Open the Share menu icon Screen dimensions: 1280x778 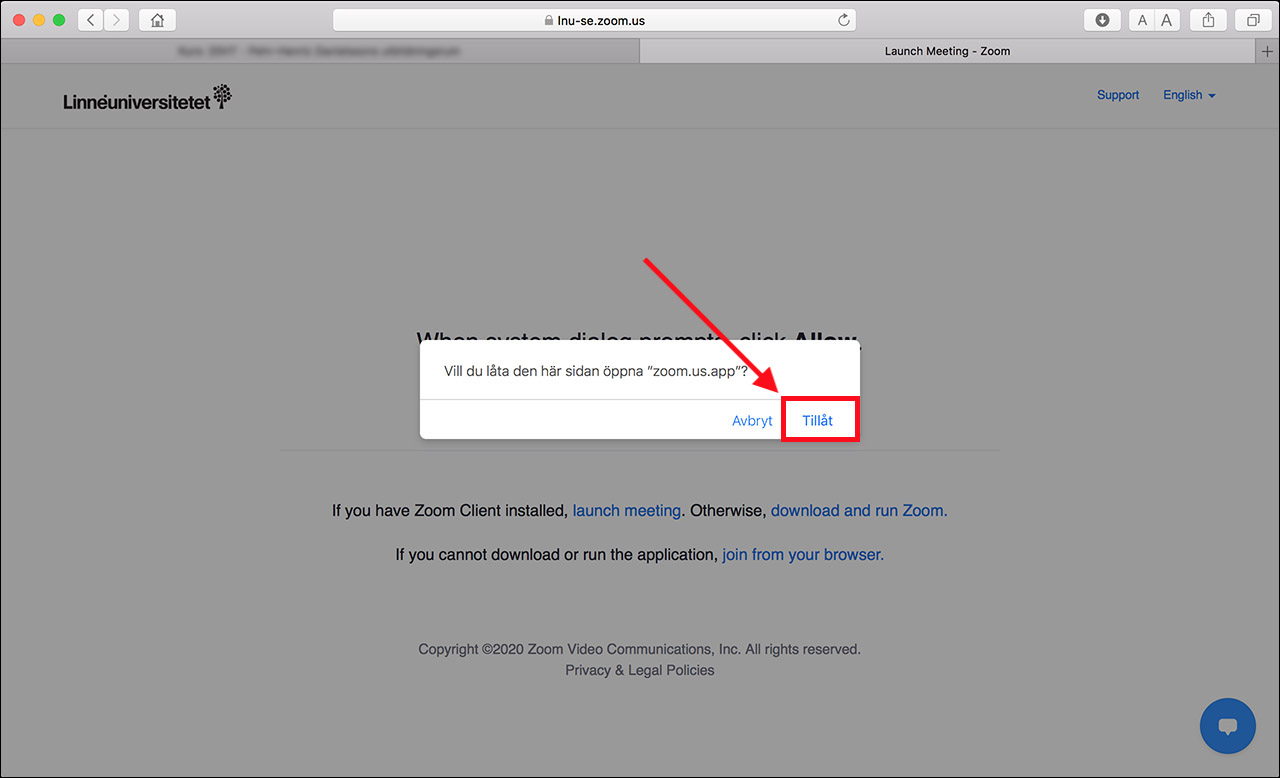coord(1209,20)
